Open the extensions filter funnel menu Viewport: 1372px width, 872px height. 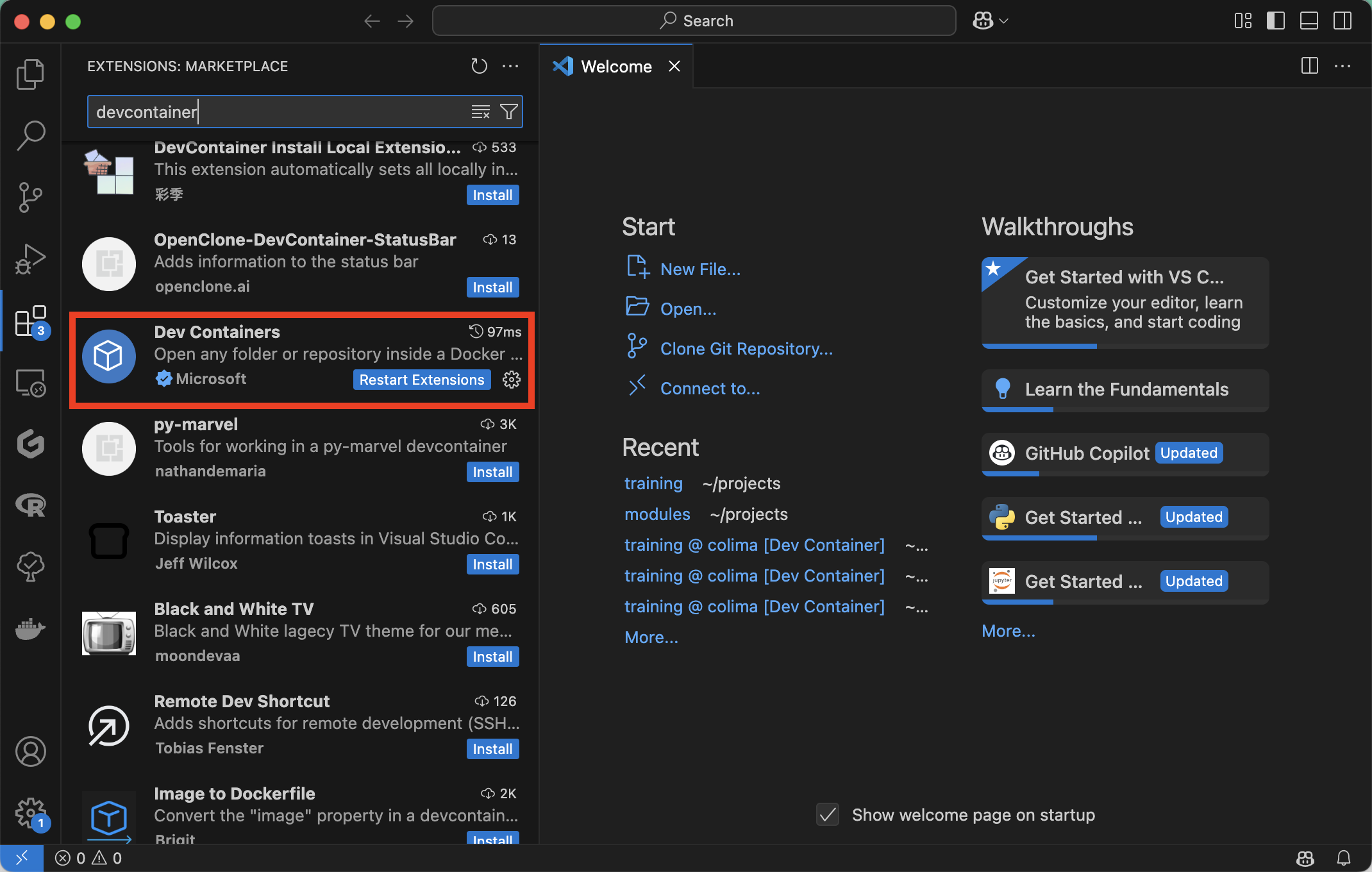(x=508, y=111)
